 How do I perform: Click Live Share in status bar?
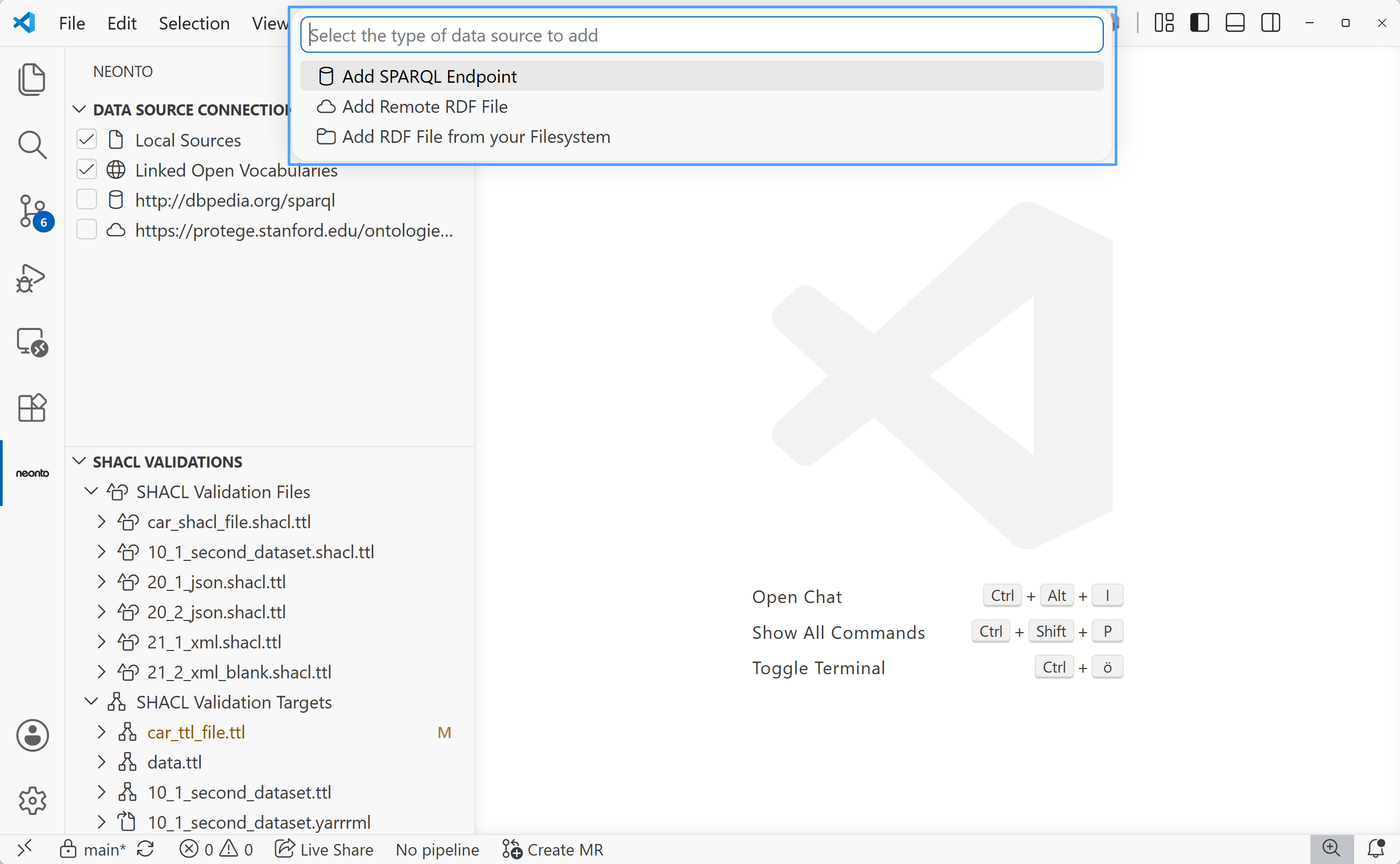point(324,849)
